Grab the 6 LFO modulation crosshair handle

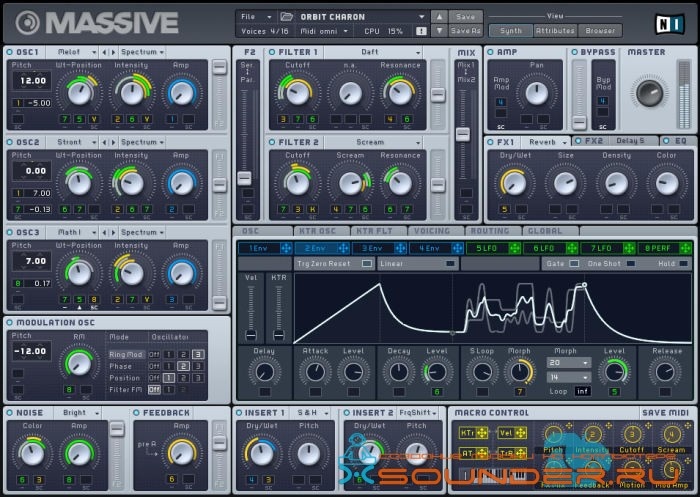pos(571,248)
